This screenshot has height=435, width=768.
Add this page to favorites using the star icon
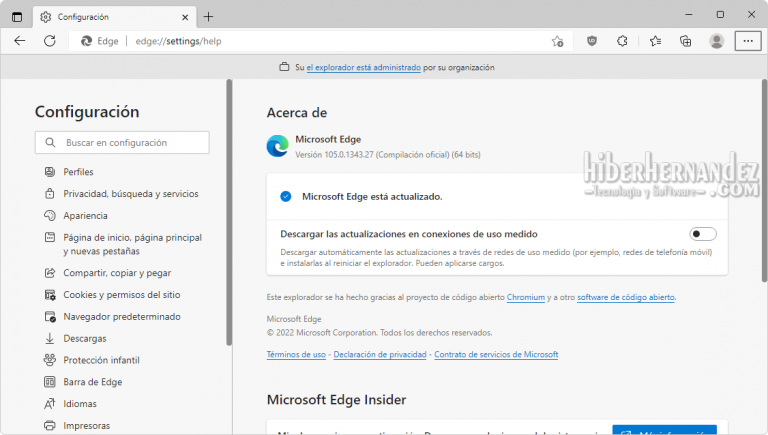pyautogui.click(x=558, y=41)
